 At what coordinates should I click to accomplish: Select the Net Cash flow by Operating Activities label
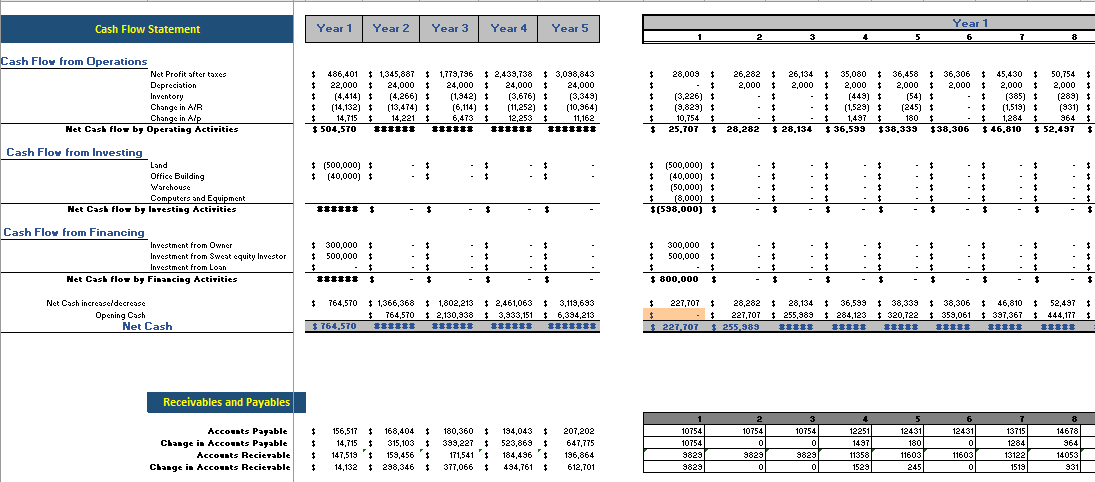[x=152, y=129]
